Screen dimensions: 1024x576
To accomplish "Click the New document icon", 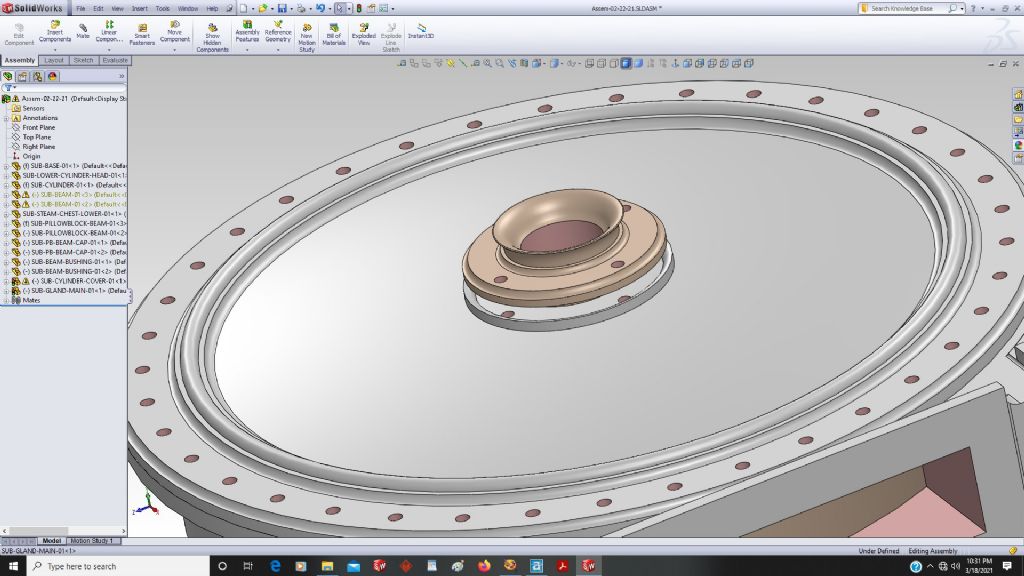I will point(244,8).
